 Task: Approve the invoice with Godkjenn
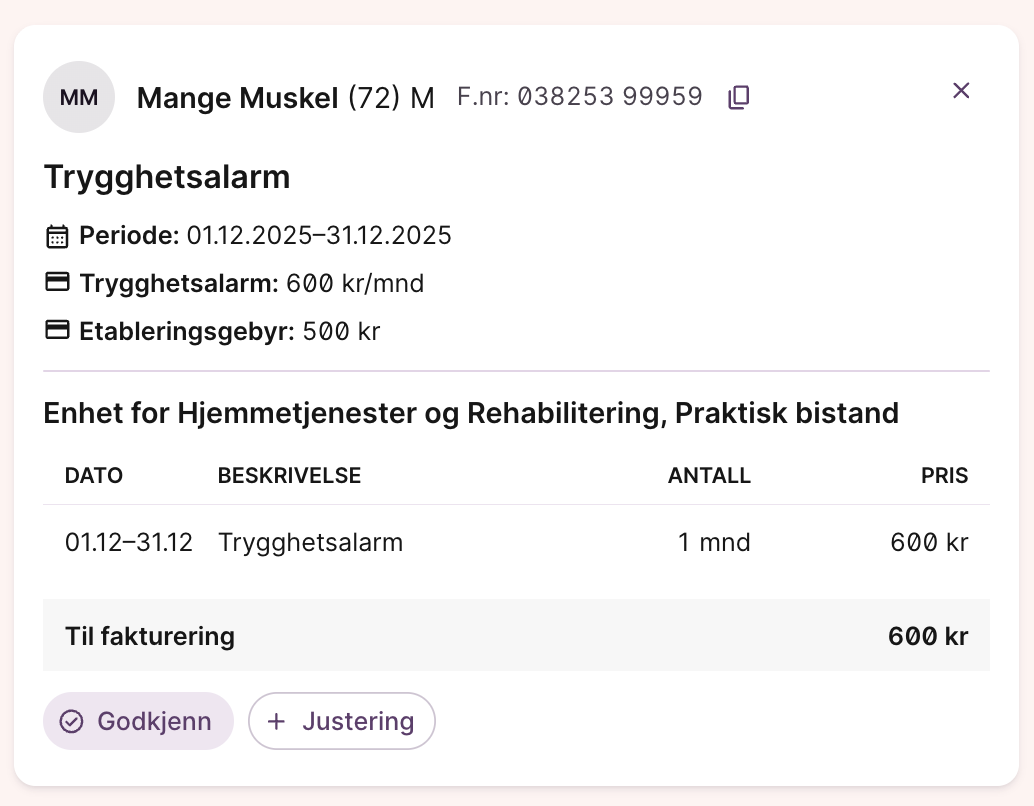tap(138, 721)
